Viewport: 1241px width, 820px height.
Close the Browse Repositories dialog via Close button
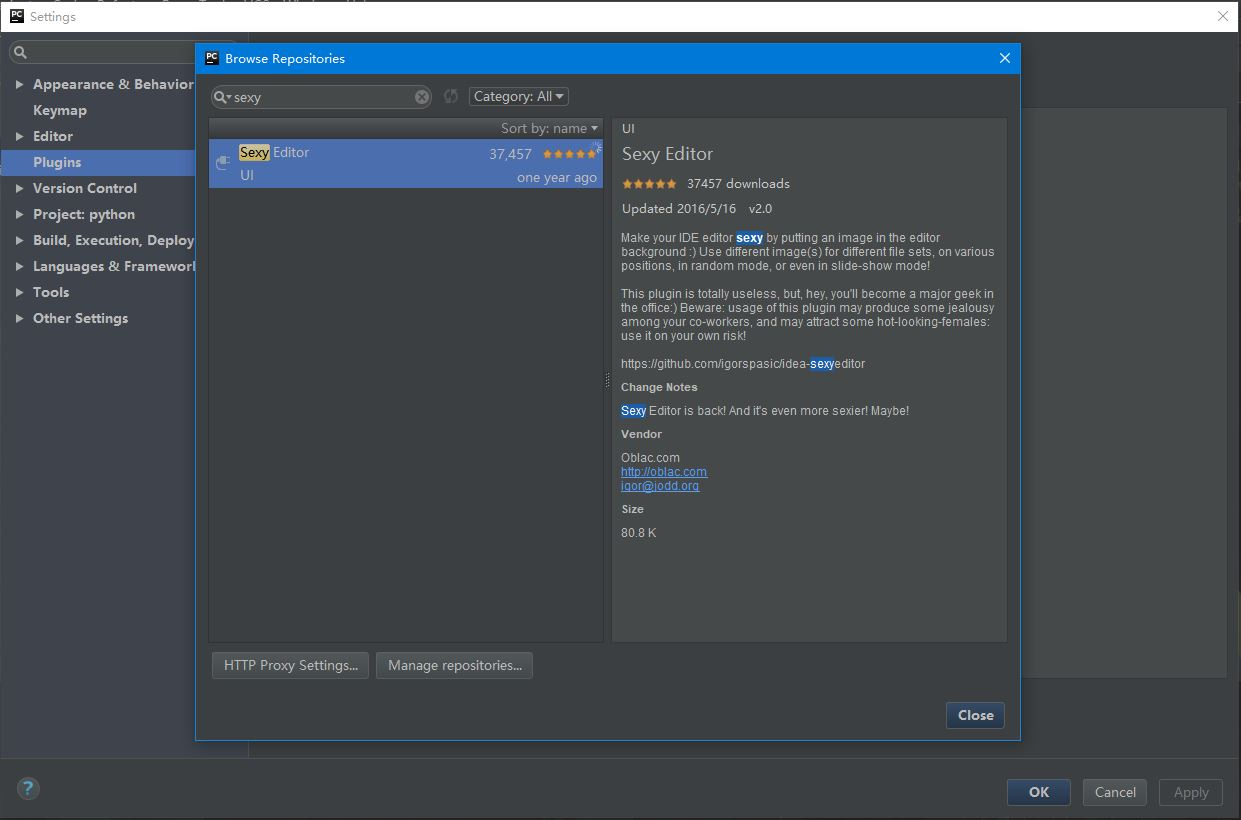point(975,715)
